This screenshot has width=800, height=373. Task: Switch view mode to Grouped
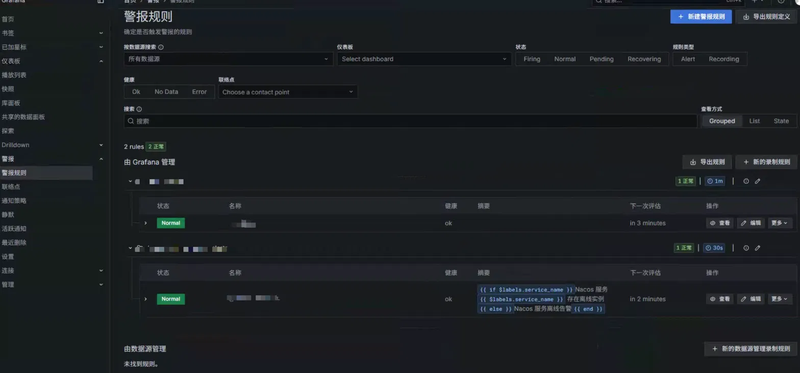[722, 121]
